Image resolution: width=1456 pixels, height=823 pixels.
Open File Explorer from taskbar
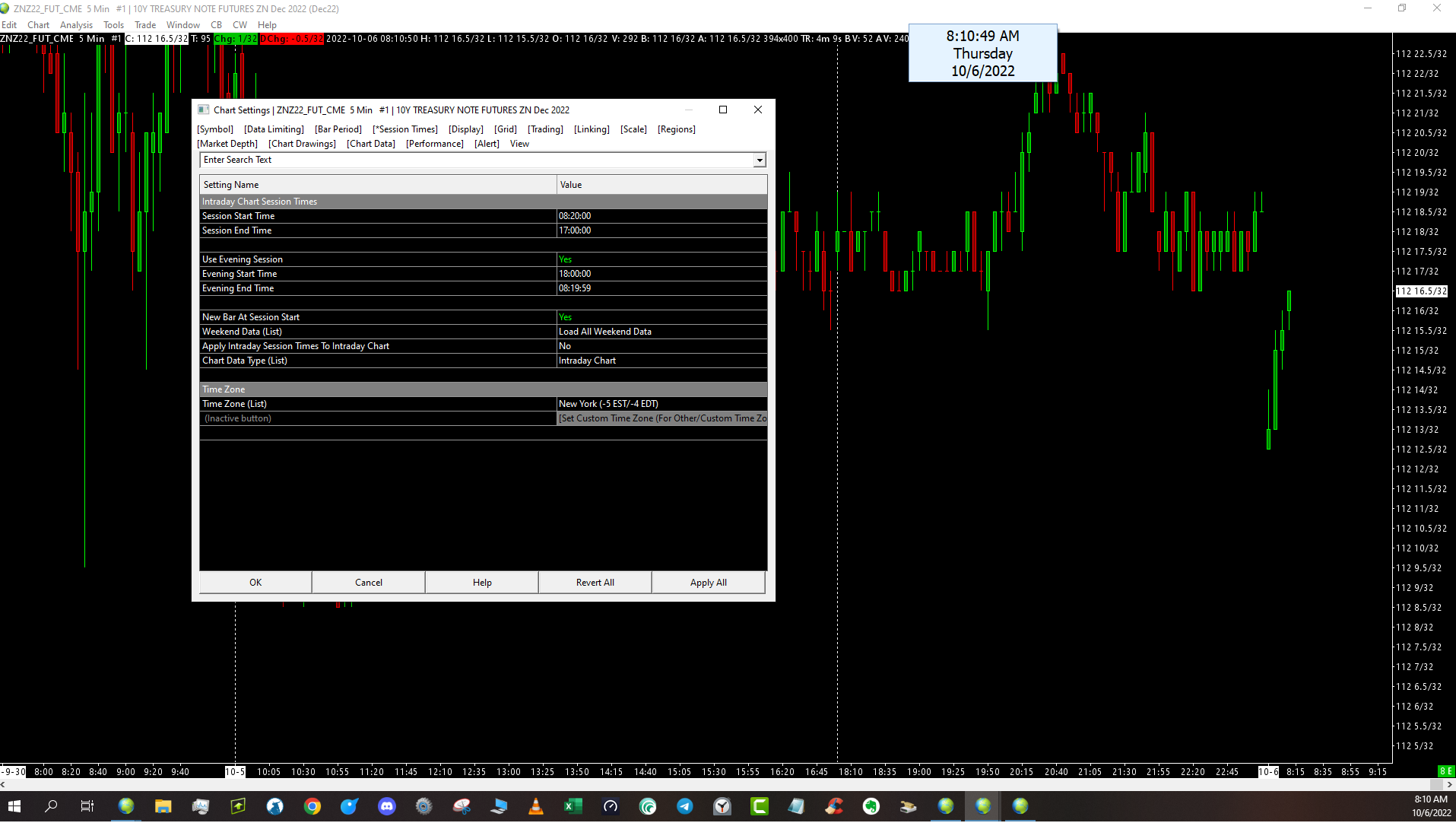(163, 806)
